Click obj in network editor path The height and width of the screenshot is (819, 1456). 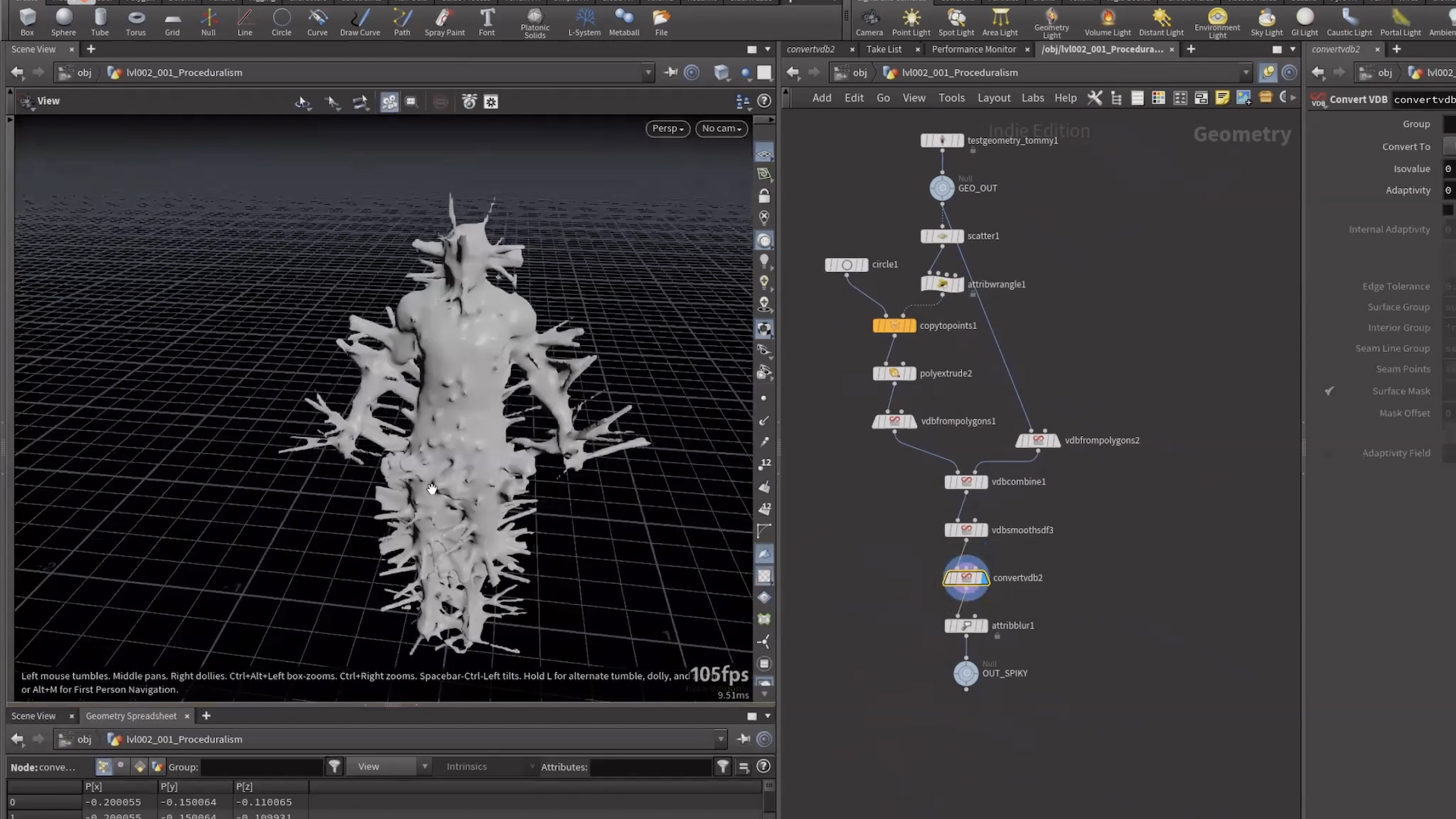click(x=859, y=73)
